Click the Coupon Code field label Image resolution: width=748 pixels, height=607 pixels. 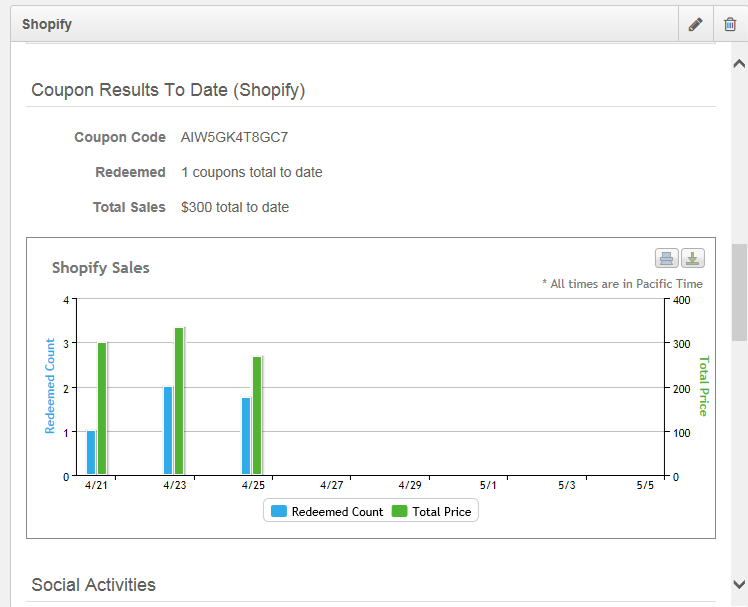tap(120, 137)
